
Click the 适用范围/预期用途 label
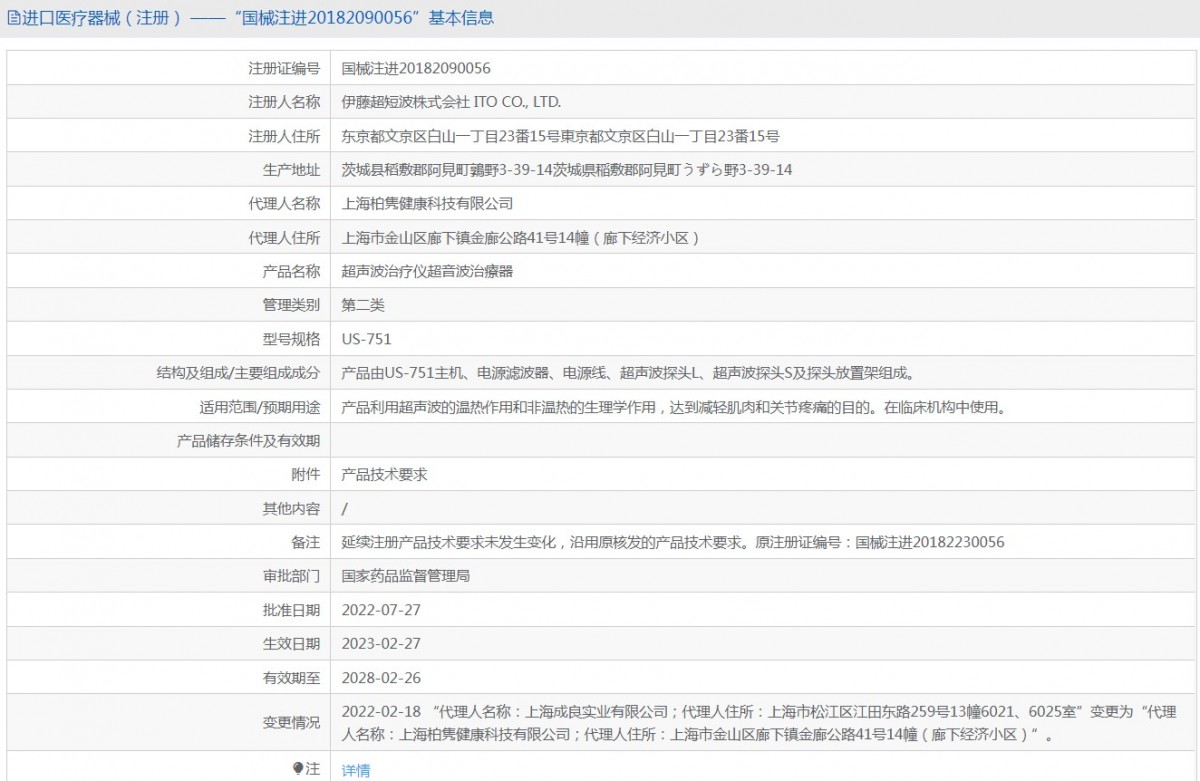click(260, 407)
